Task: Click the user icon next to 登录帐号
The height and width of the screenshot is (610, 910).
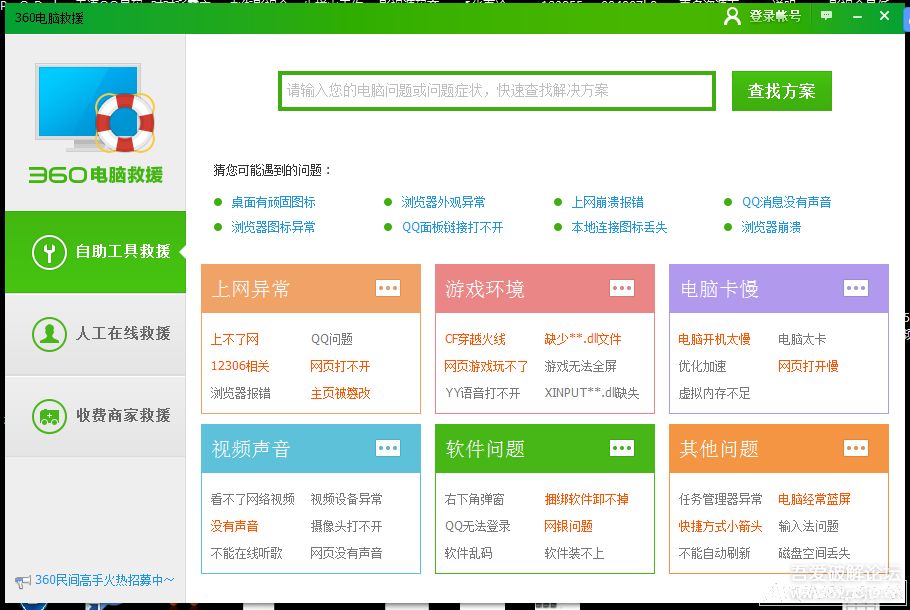Action: (x=733, y=17)
